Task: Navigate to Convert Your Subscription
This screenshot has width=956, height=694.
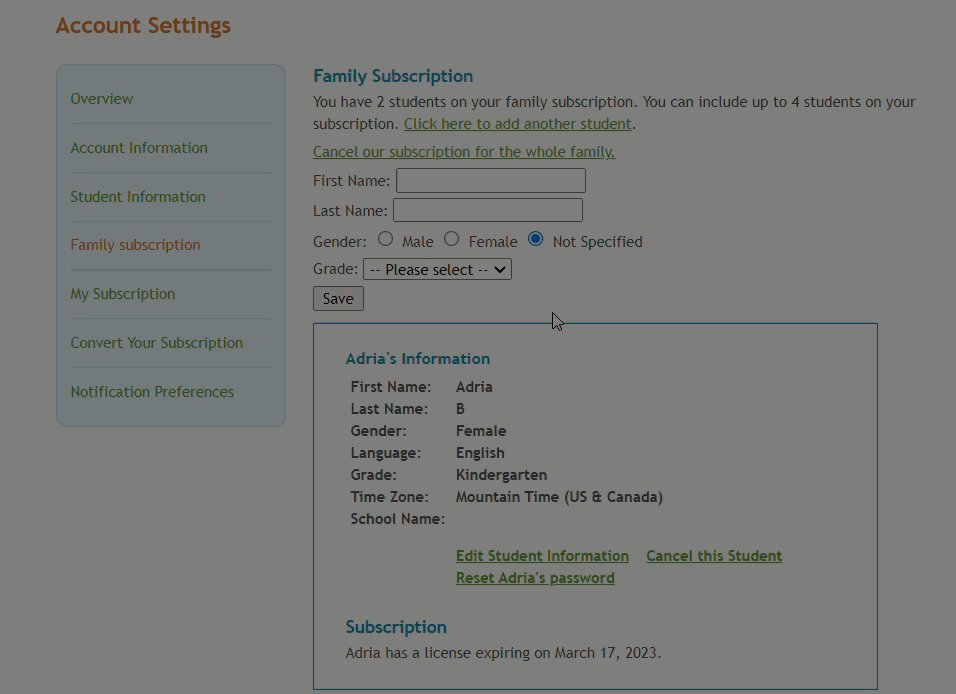Action: point(156,343)
